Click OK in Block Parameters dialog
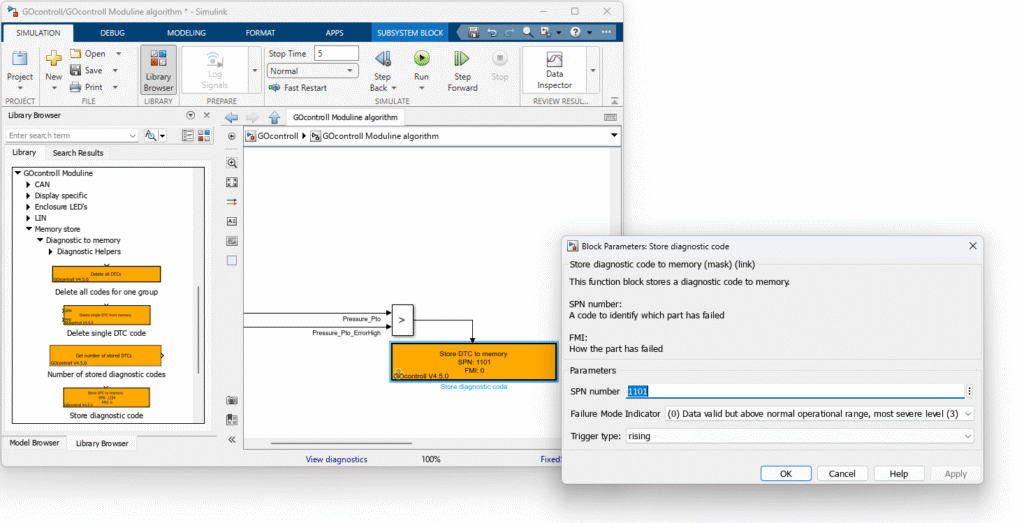 click(785, 473)
